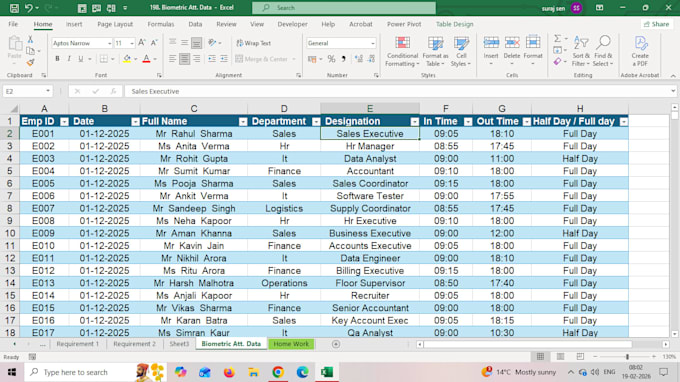Open the Font dialog launcher
Screen dimensions: 680x382
coord(159,75)
